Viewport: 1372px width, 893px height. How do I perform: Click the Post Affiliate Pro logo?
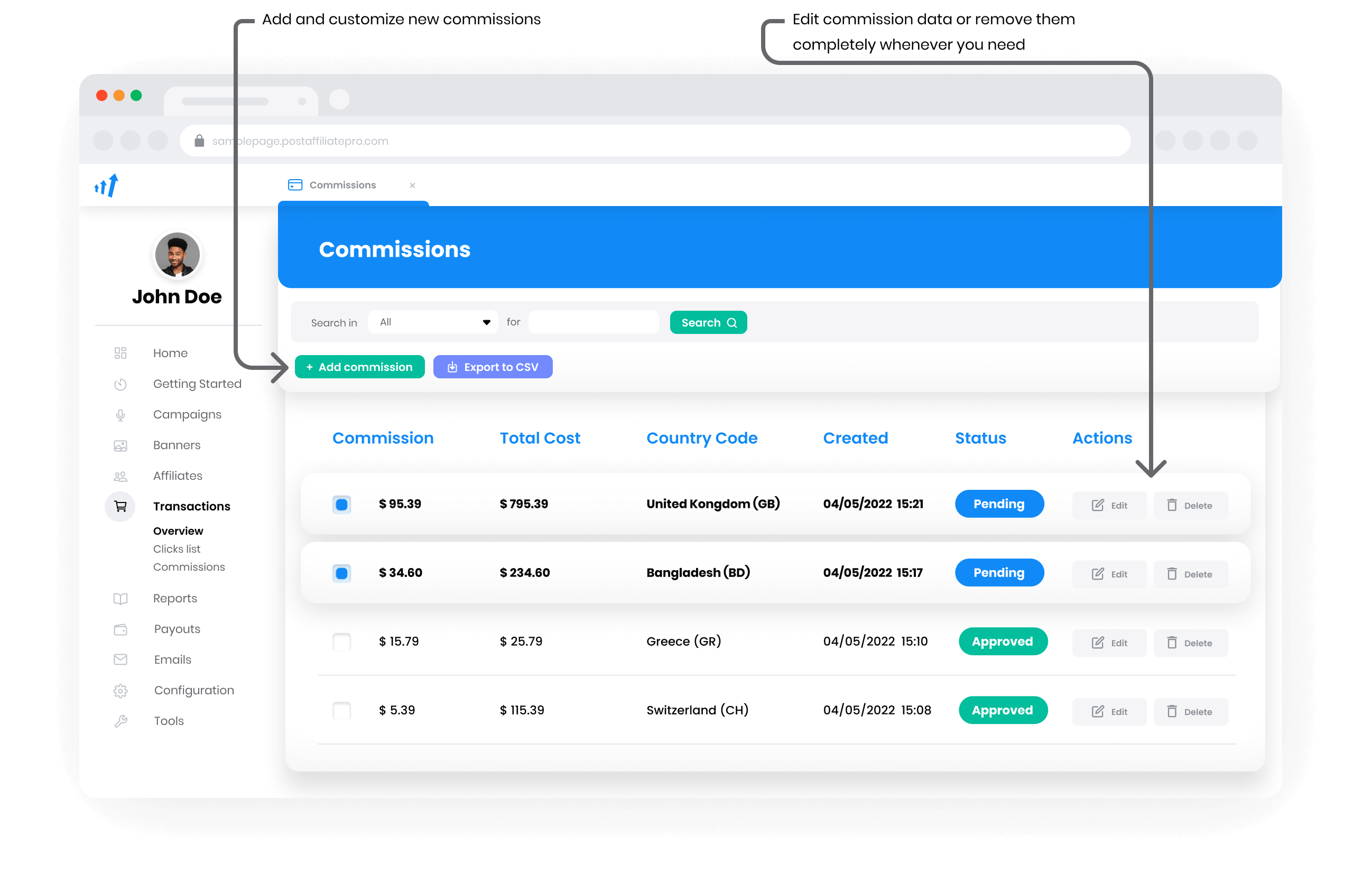point(106,185)
